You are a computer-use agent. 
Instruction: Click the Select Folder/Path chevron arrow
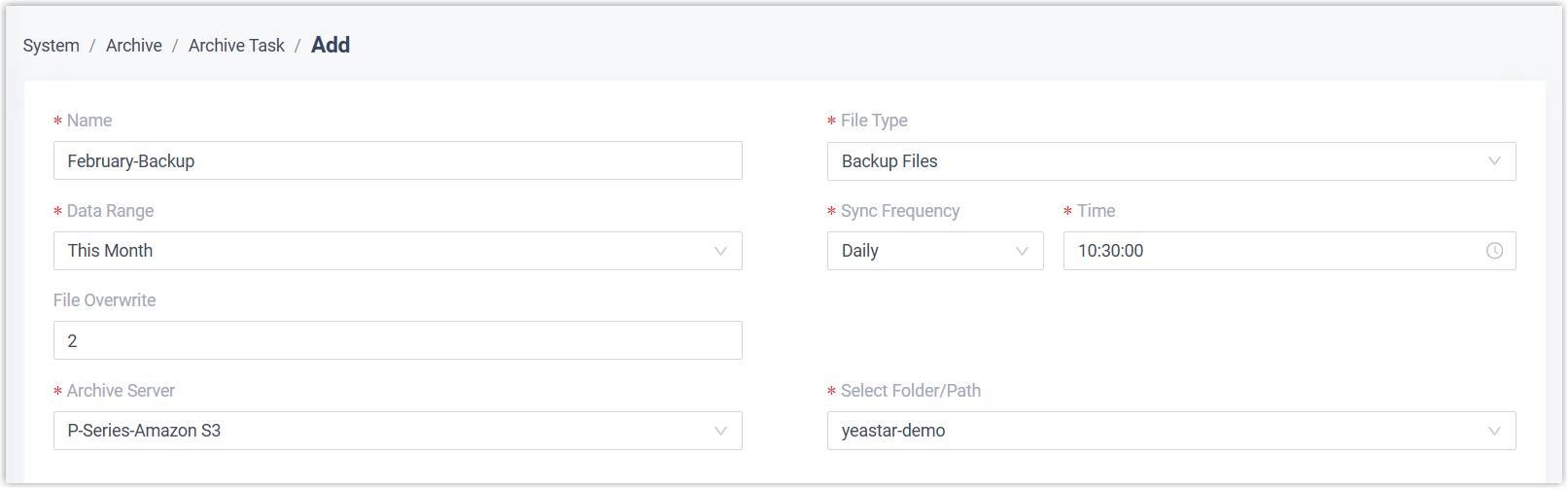pyautogui.click(x=1494, y=431)
